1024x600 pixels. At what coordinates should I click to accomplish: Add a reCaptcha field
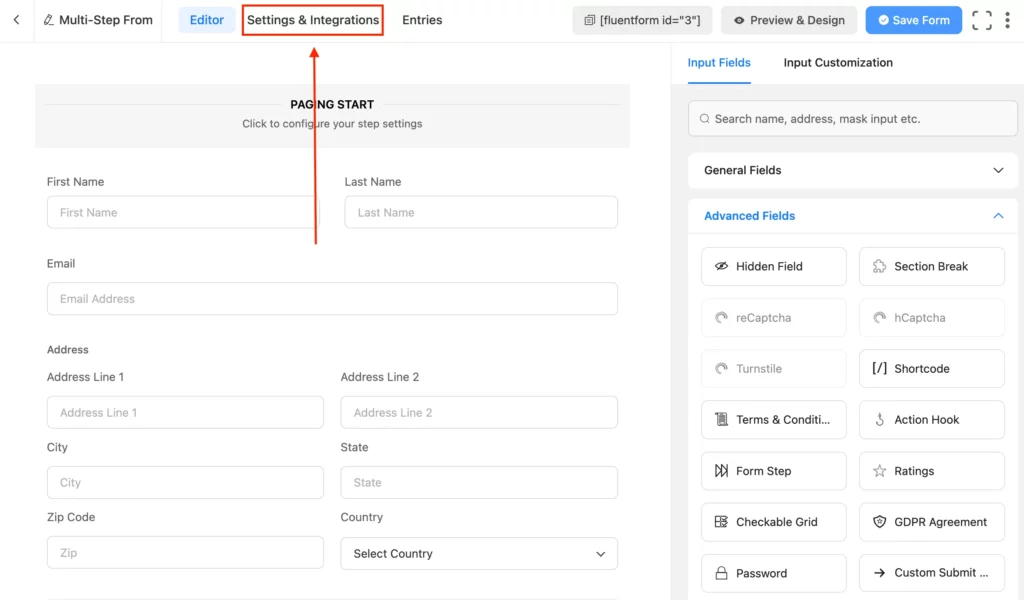tap(773, 317)
